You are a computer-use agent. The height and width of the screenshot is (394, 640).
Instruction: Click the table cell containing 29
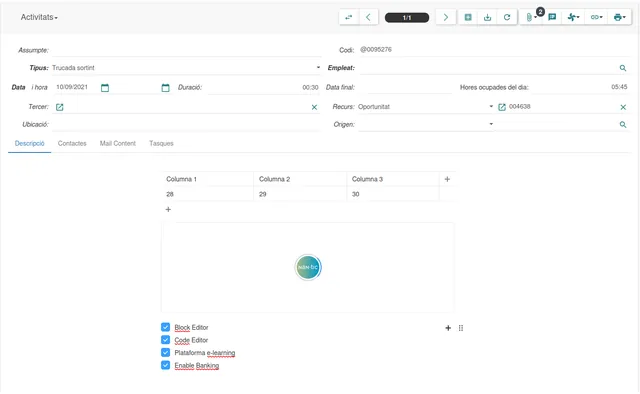point(300,194)
